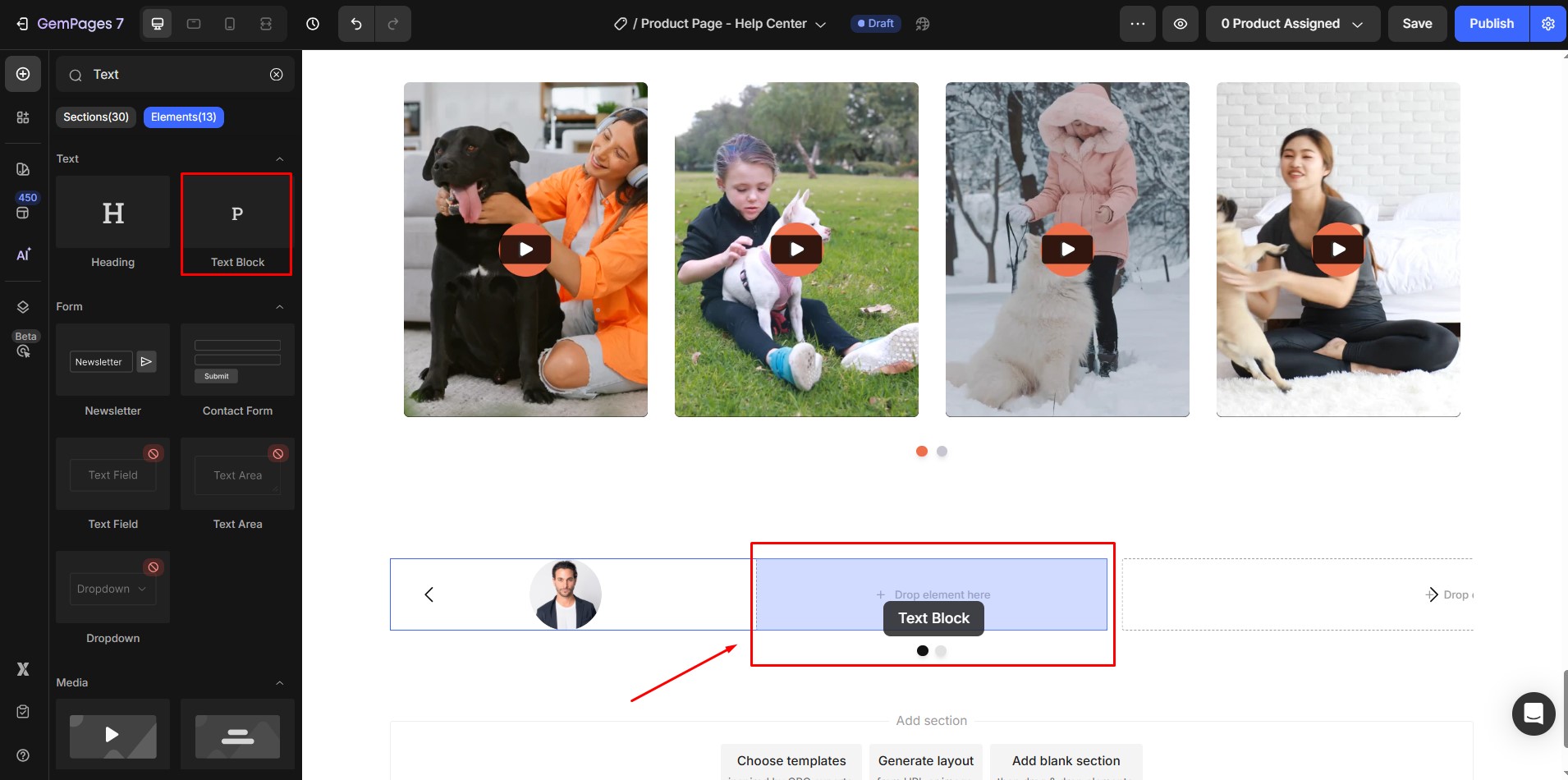Open the live chat support bubble

(x=1533, y=713)
